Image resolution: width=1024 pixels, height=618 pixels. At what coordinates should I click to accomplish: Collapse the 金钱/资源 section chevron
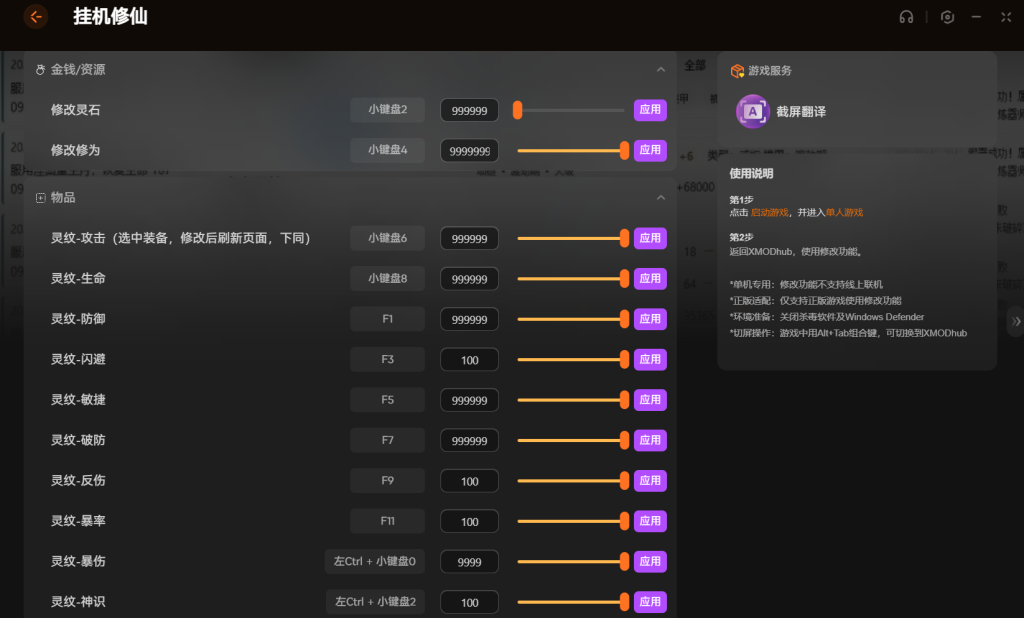660,70
